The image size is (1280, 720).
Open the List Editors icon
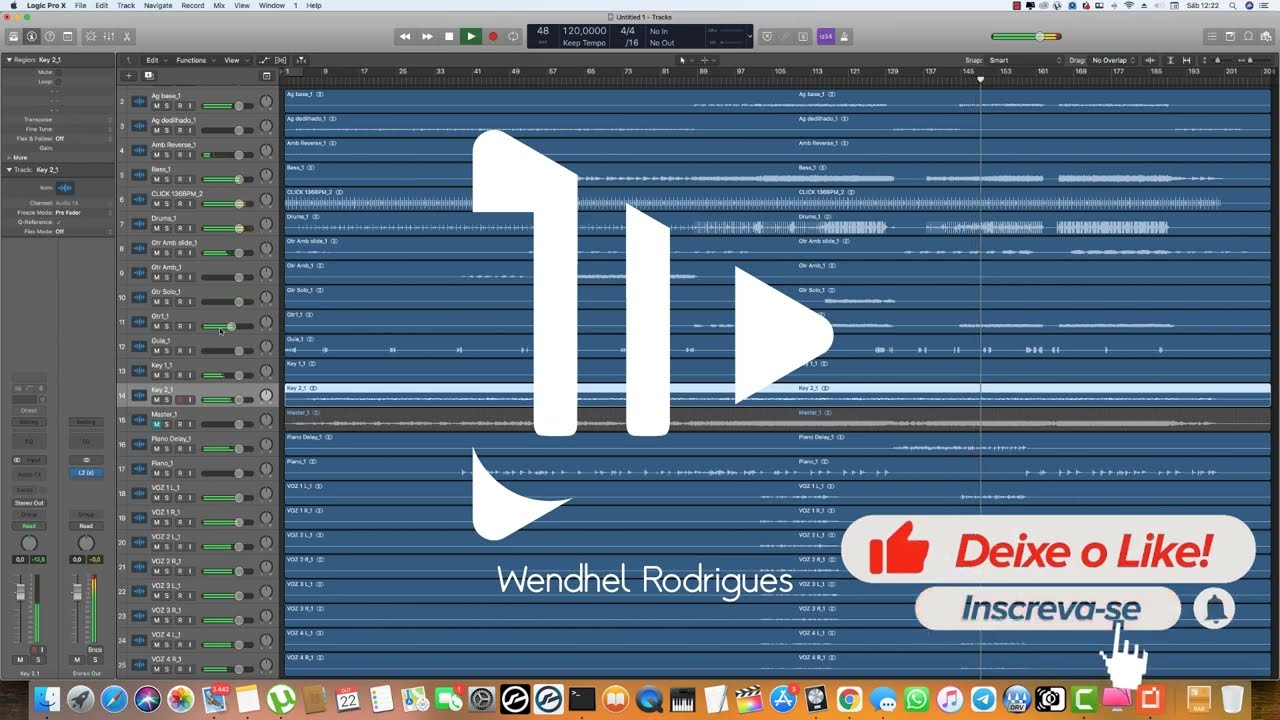(x=1211, y=36)
